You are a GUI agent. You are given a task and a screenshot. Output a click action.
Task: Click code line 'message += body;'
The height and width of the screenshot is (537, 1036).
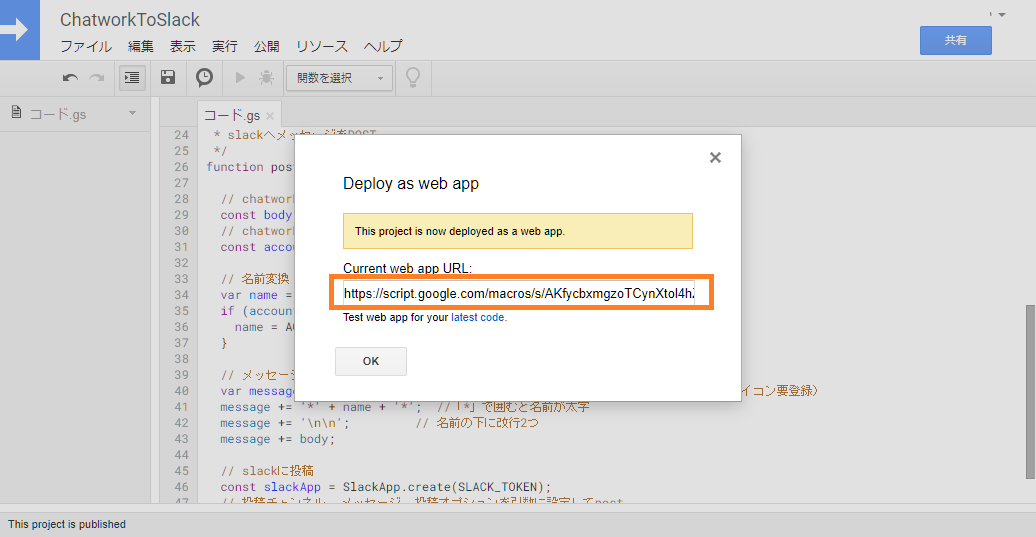tap(278, 439)
